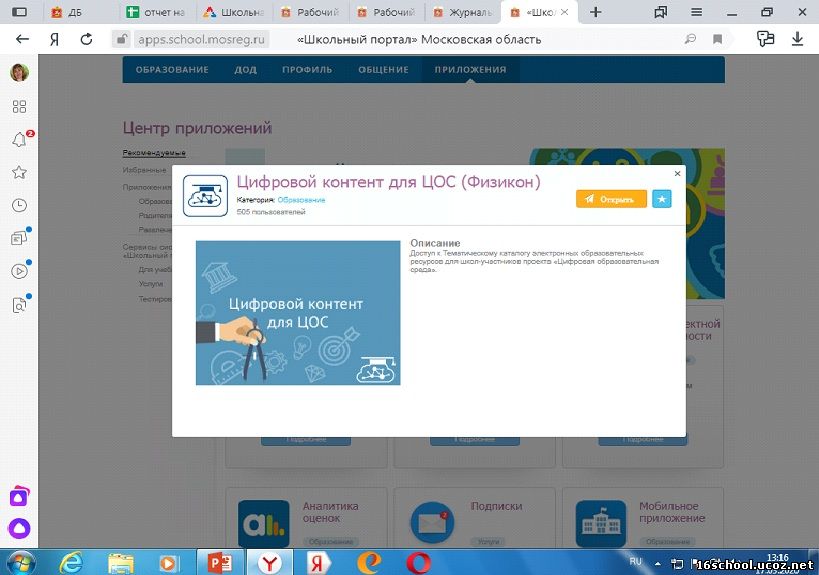This screenshot has height=575, width=819.
Task: Click the Мобильное приложение building icon
Action: pos(601,523)
